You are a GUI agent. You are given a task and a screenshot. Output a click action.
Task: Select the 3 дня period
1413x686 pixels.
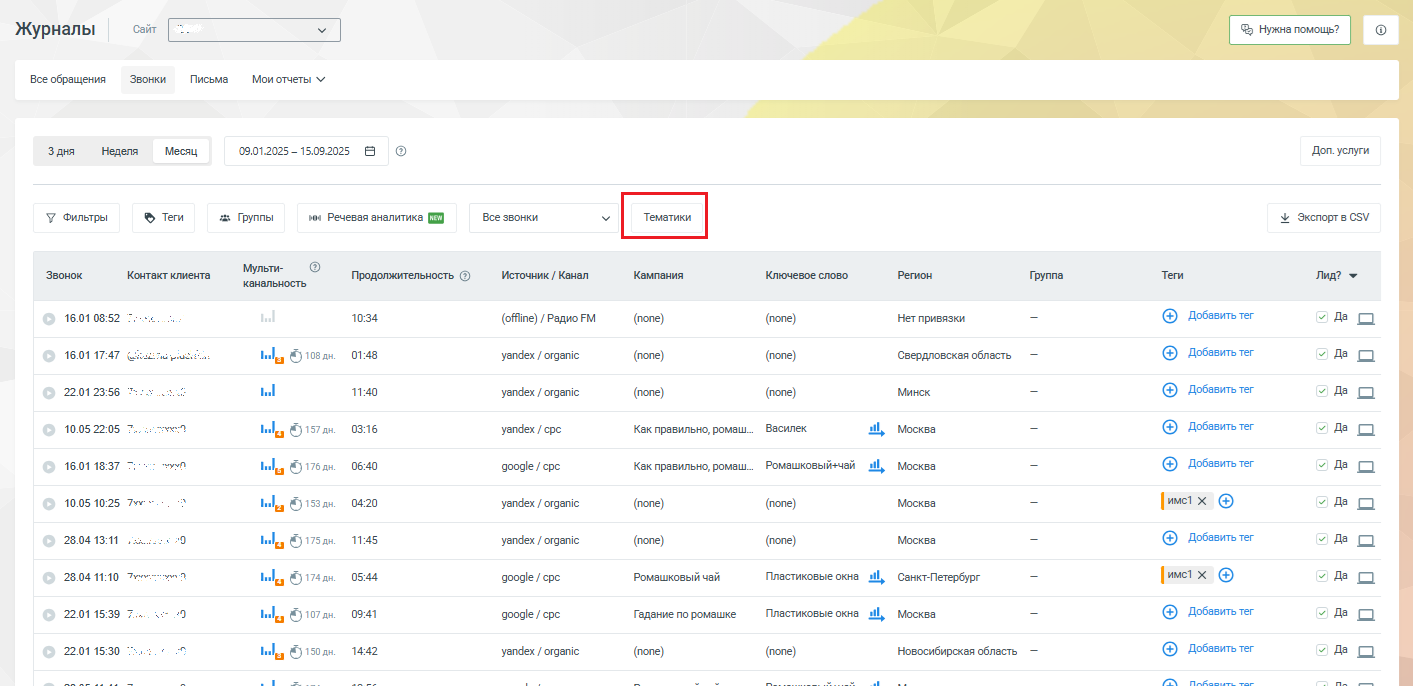point(61,151)
